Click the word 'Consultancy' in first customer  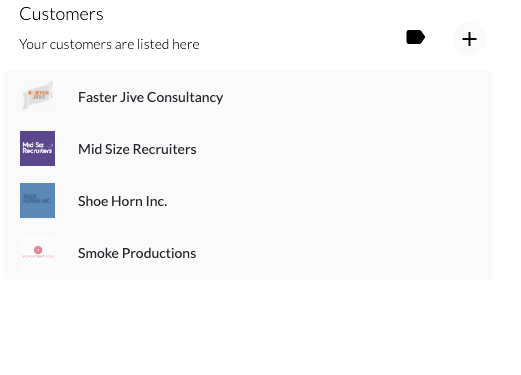coord(185,97)
